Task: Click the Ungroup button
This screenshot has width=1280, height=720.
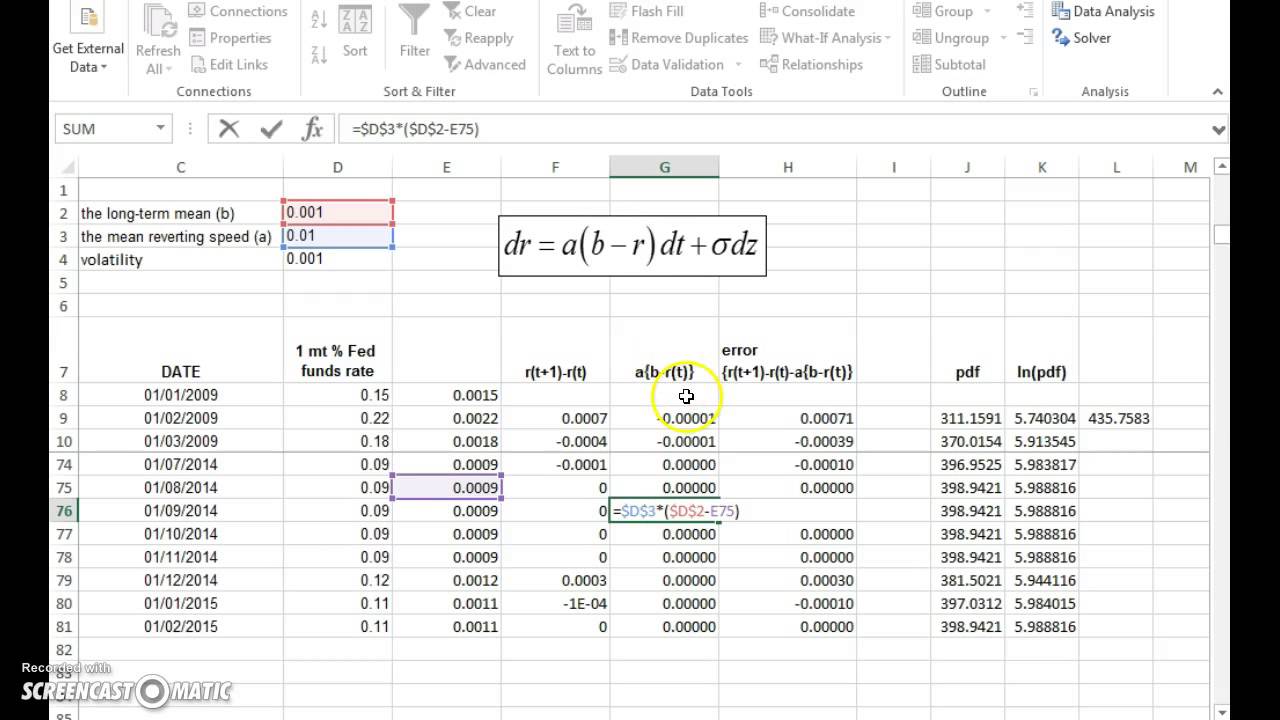Action: (x=950, y=38)
